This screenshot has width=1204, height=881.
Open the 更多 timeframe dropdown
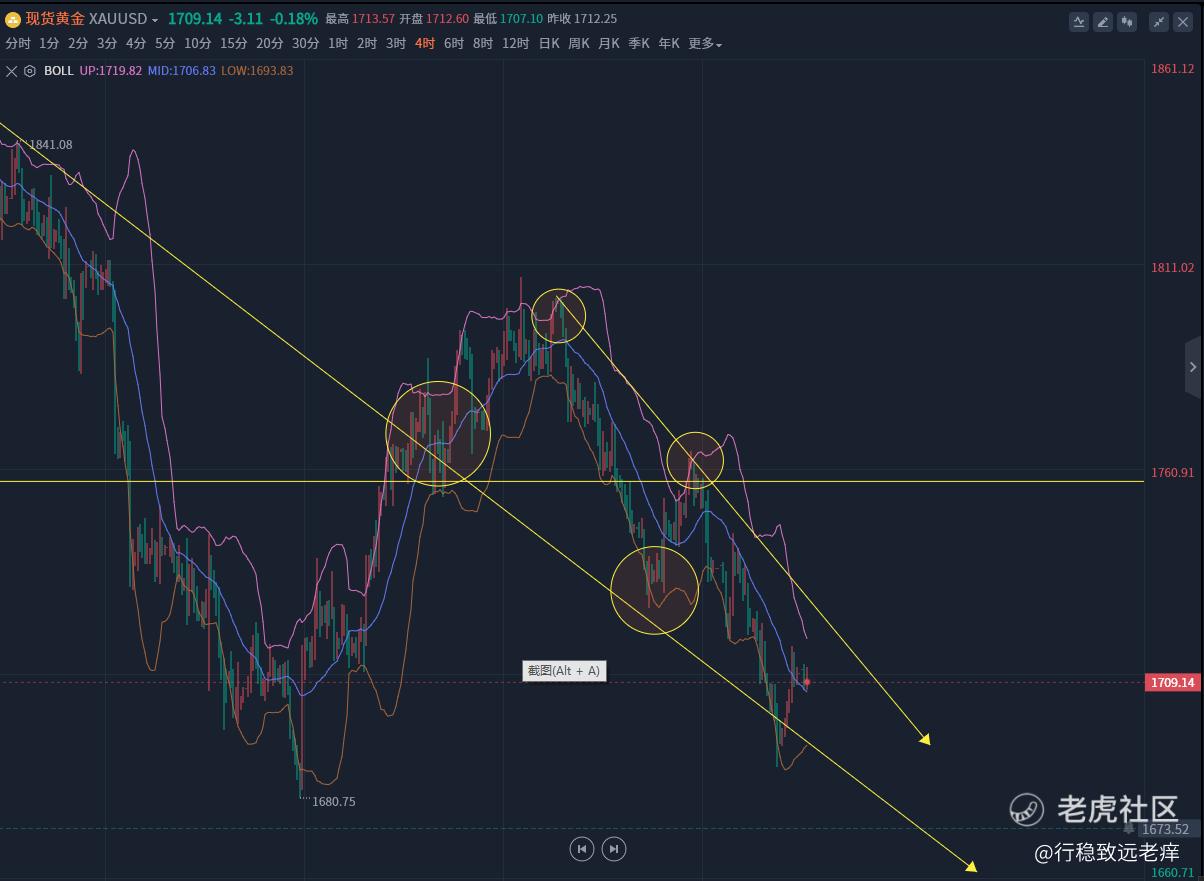tap(705, 44)
